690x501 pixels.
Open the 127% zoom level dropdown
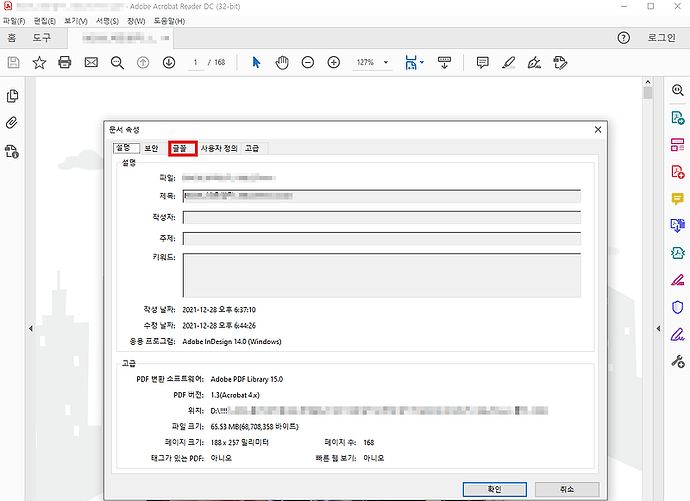click(372, 62)
